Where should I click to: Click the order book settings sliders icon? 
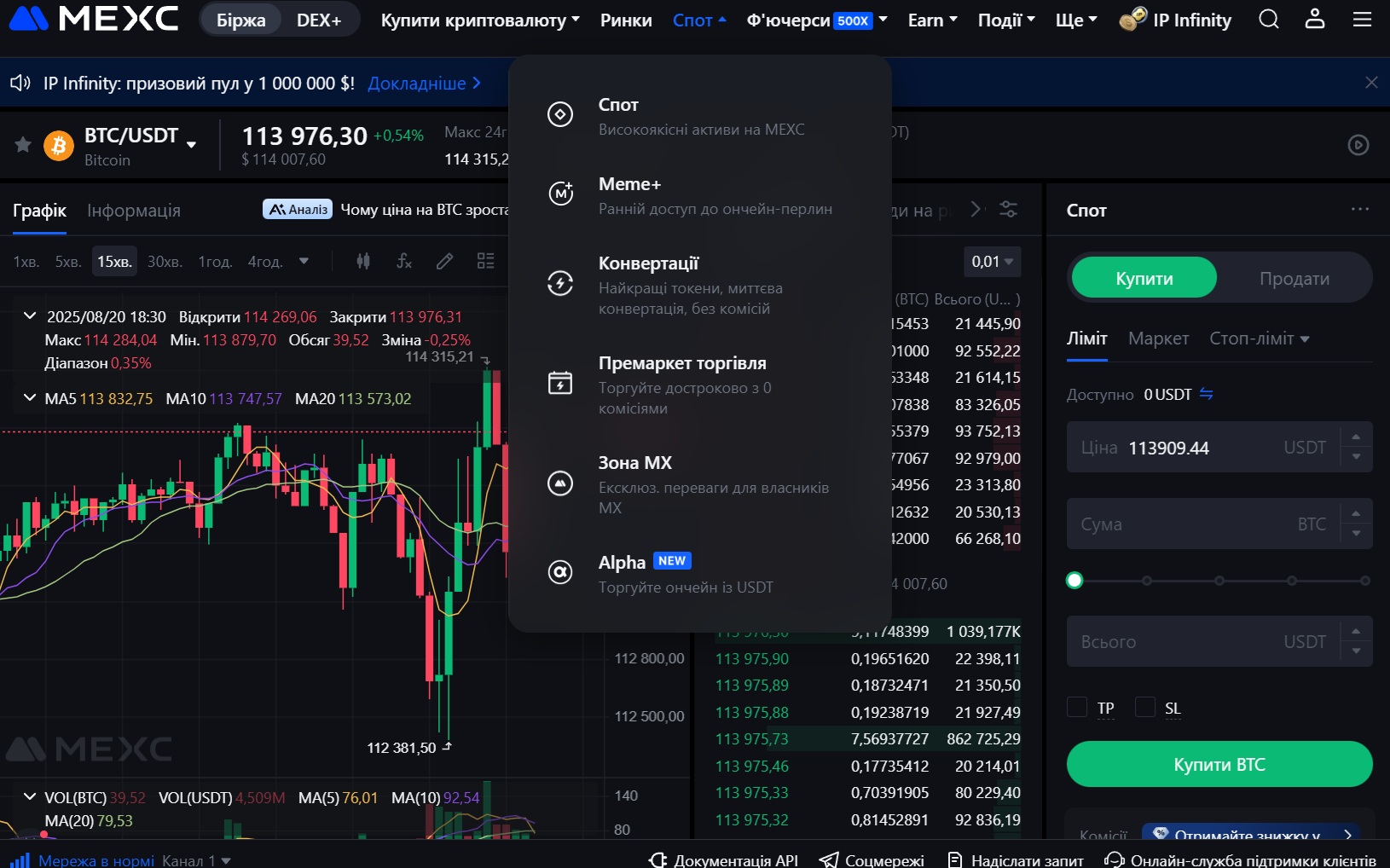click(x=1008, y=210)
